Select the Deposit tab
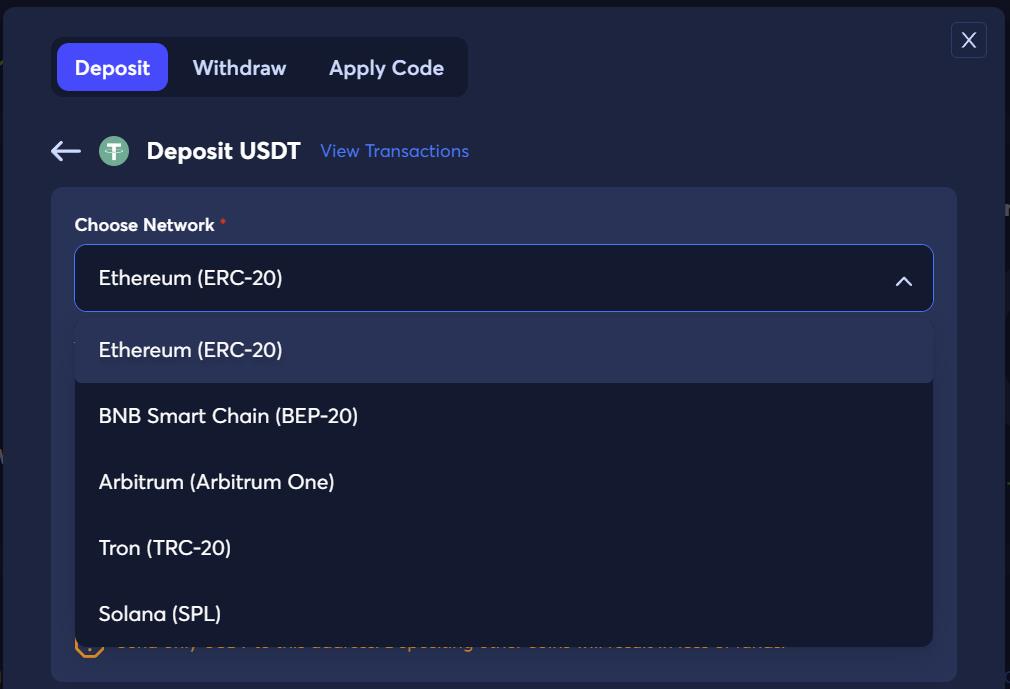The image size is (1010, 689). point(112,68)
